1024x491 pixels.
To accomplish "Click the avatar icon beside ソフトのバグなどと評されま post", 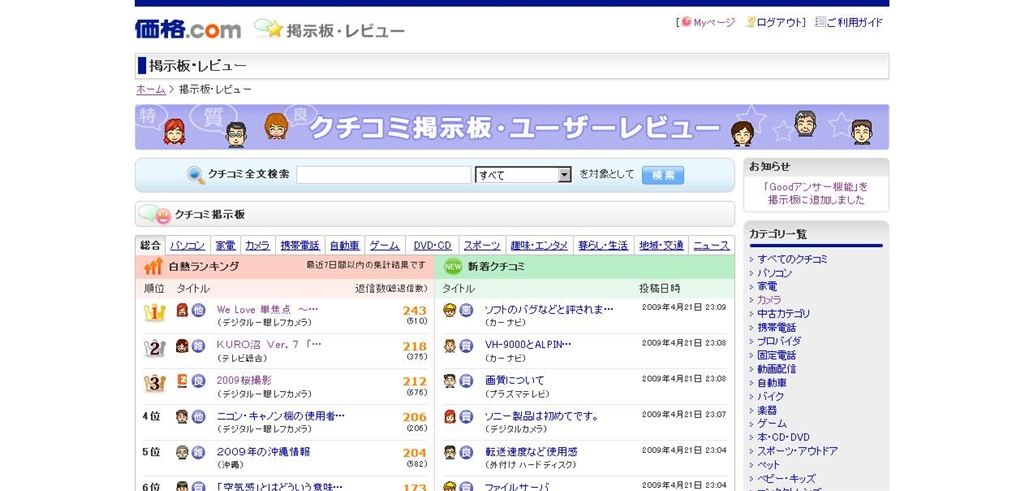I will coord(450,310).
